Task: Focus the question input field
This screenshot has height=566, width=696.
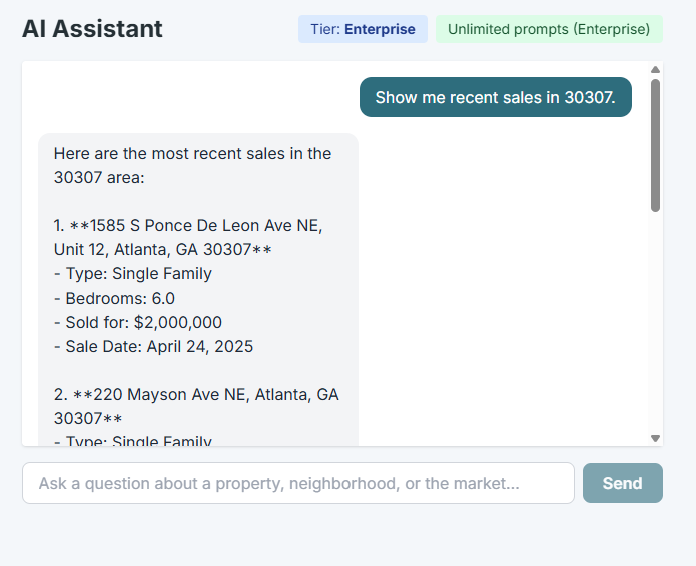Action: (298, 483)
